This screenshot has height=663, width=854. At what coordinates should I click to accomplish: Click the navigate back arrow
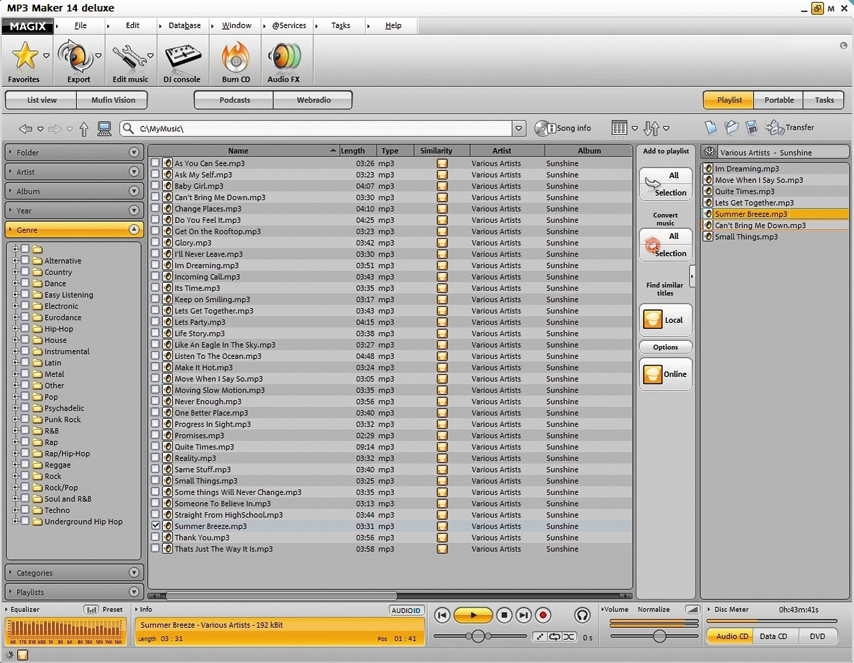[x=25, y=129]
